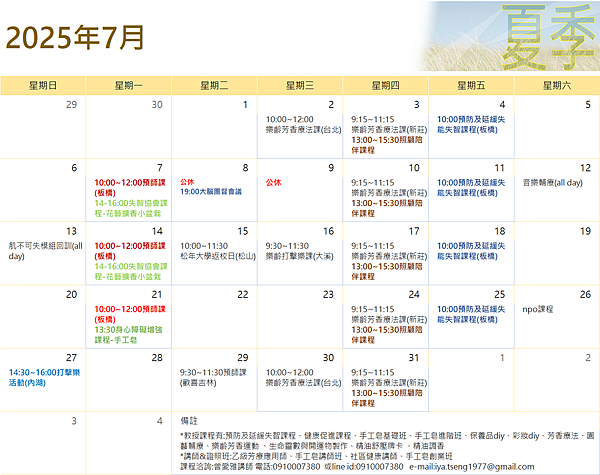
Task: Open the 板橋 dementia prevention course on July 25
Action: click(x=471, y=314)
